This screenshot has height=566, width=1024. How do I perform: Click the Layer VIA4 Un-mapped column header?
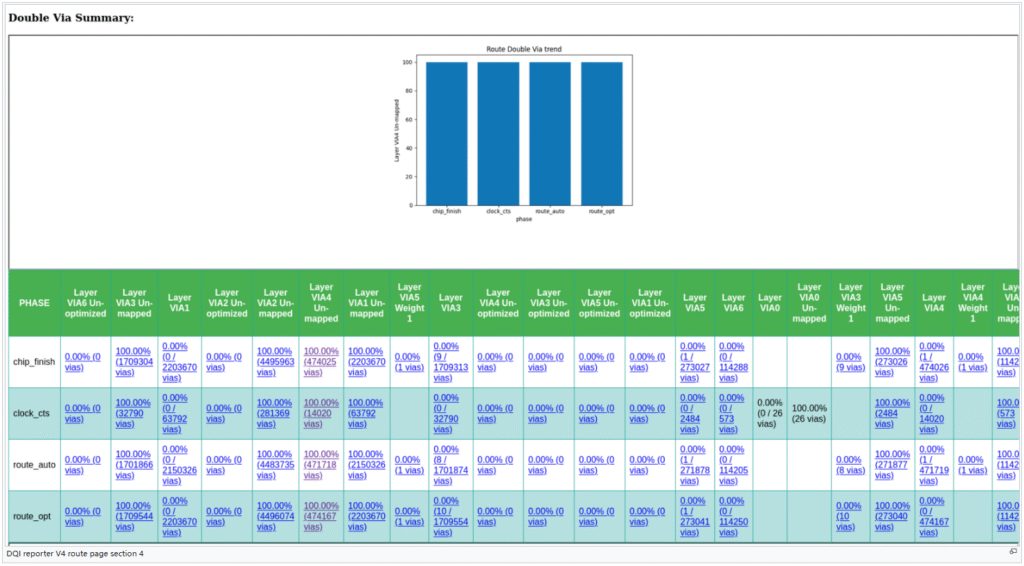(321, 303)
